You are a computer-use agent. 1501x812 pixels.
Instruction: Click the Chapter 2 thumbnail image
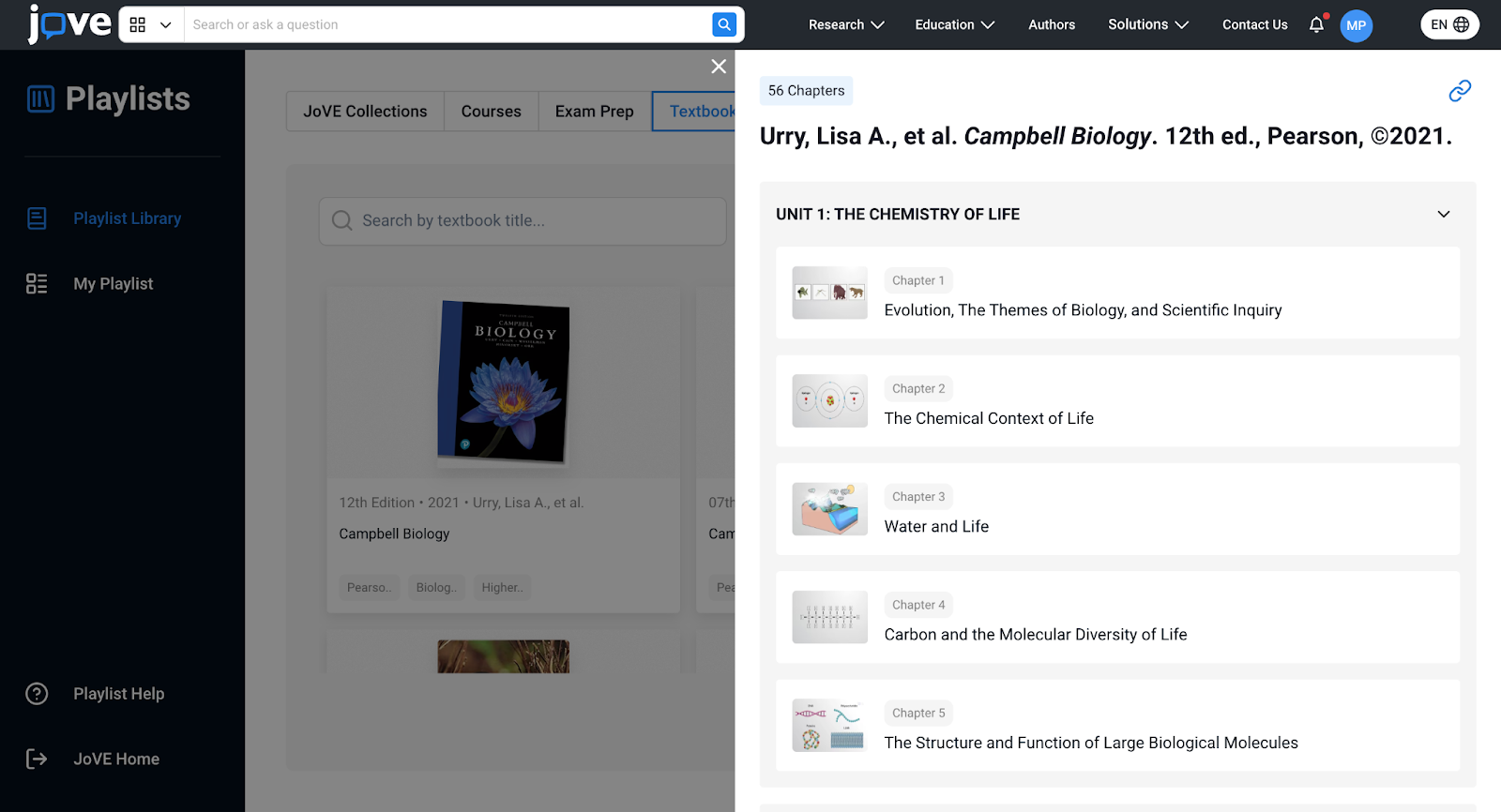click(x=829, y=401)
